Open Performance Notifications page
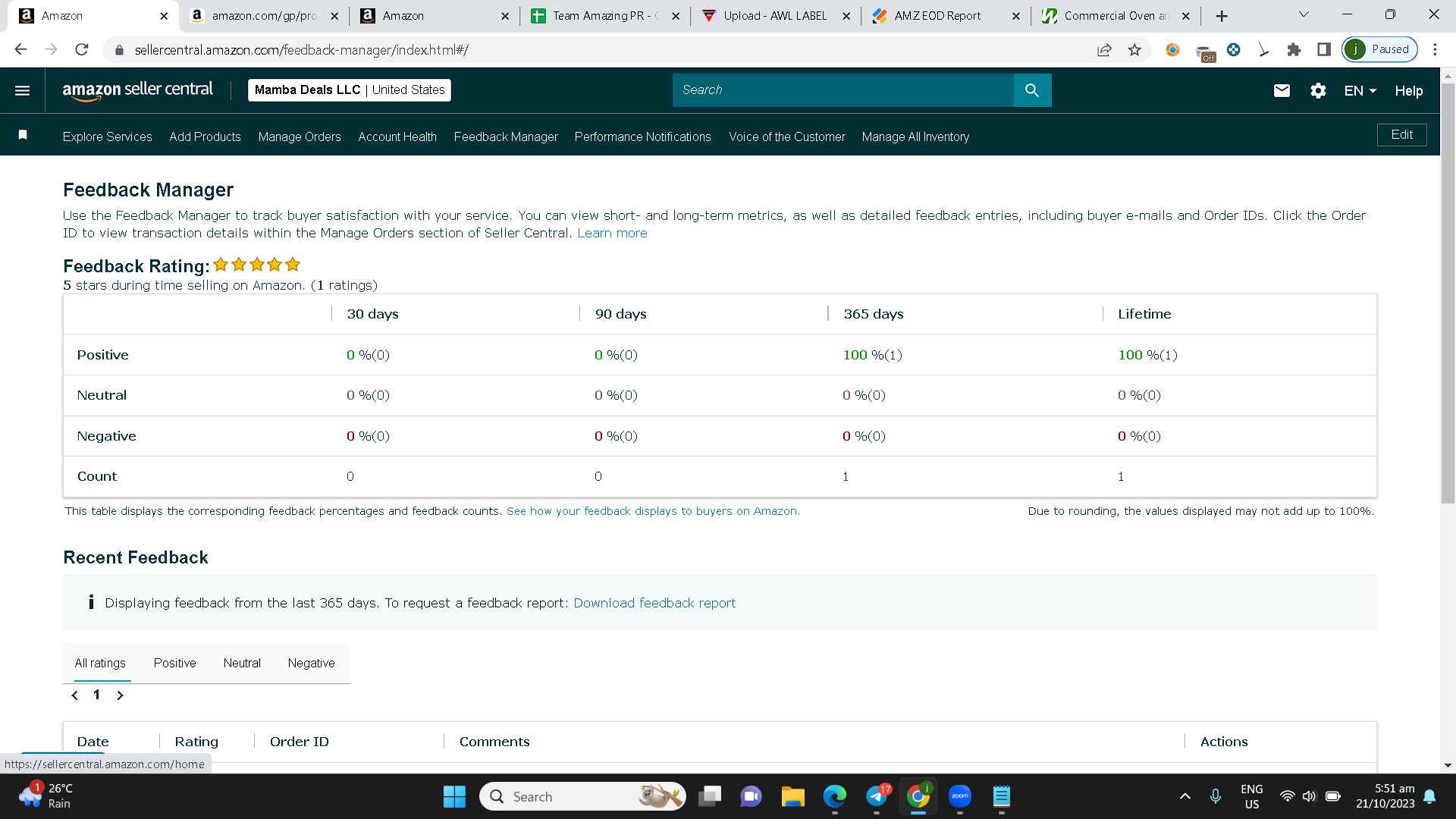 click(642, 136)
